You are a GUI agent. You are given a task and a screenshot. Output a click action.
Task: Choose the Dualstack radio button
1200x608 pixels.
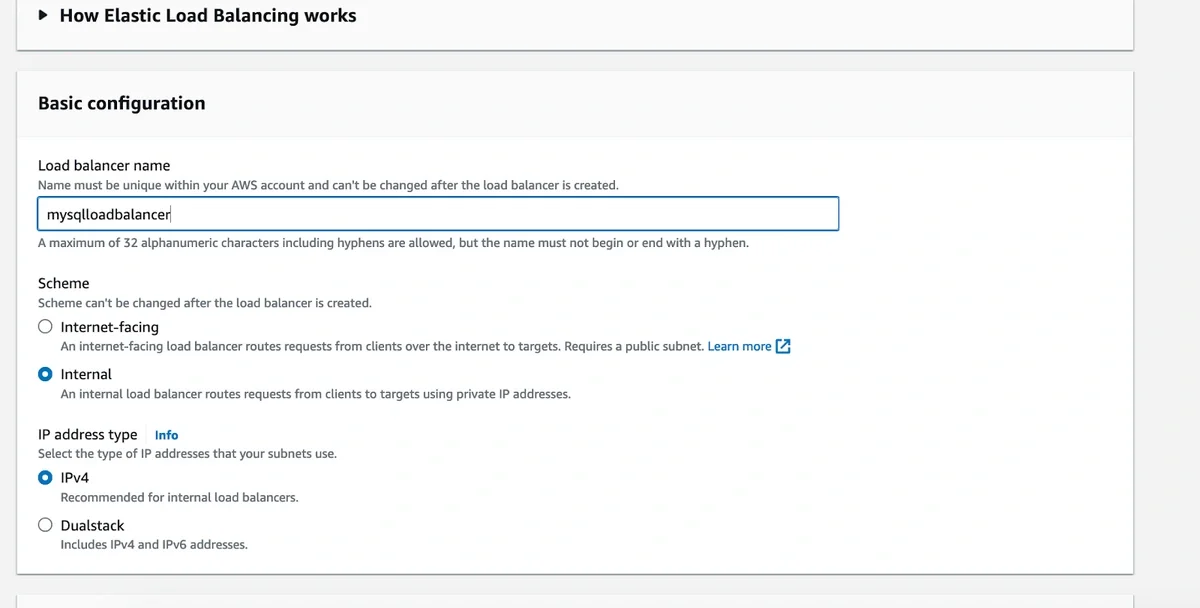(45, 525)
